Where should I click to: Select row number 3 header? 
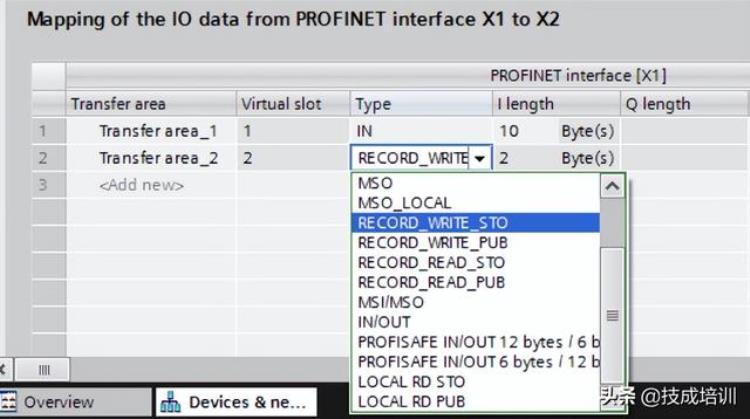coord(49,185)
